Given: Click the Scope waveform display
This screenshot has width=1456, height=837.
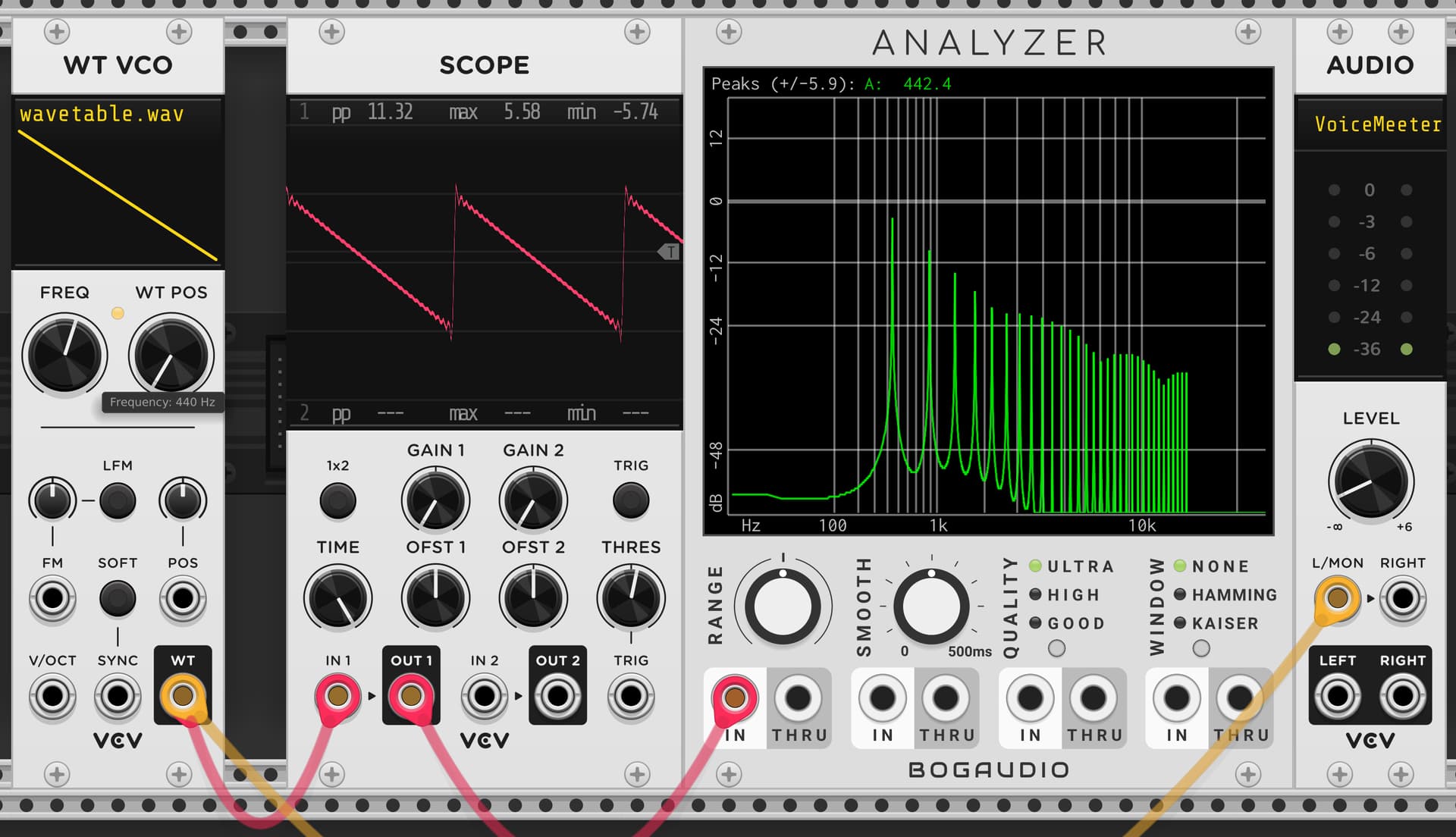Looking at the screenshot, I should click(485, 262).
